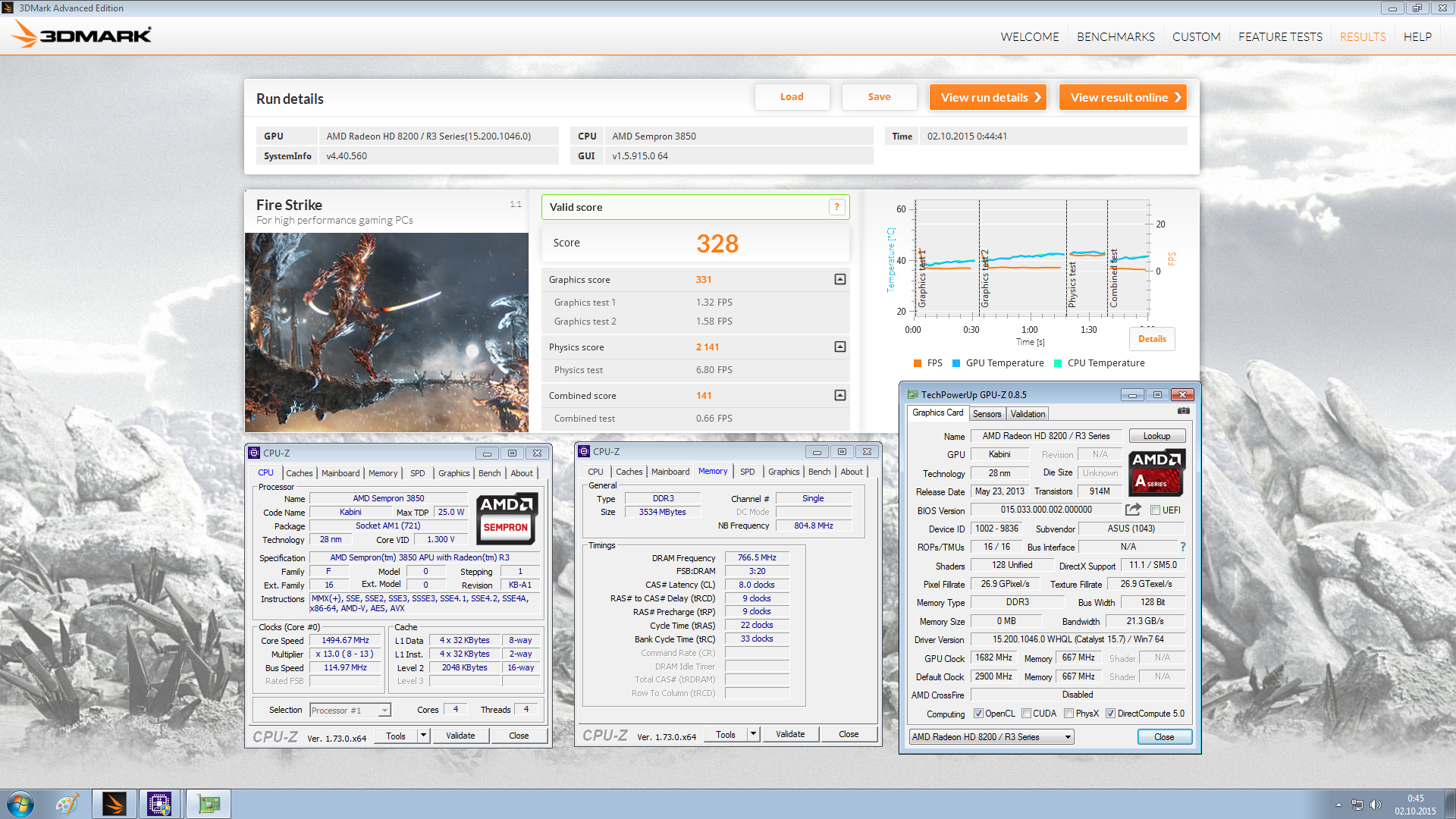Image resolution: width=1456 pixels, height=819 pixels.
Task: Click the Save button in Run details
Action: 879,97
